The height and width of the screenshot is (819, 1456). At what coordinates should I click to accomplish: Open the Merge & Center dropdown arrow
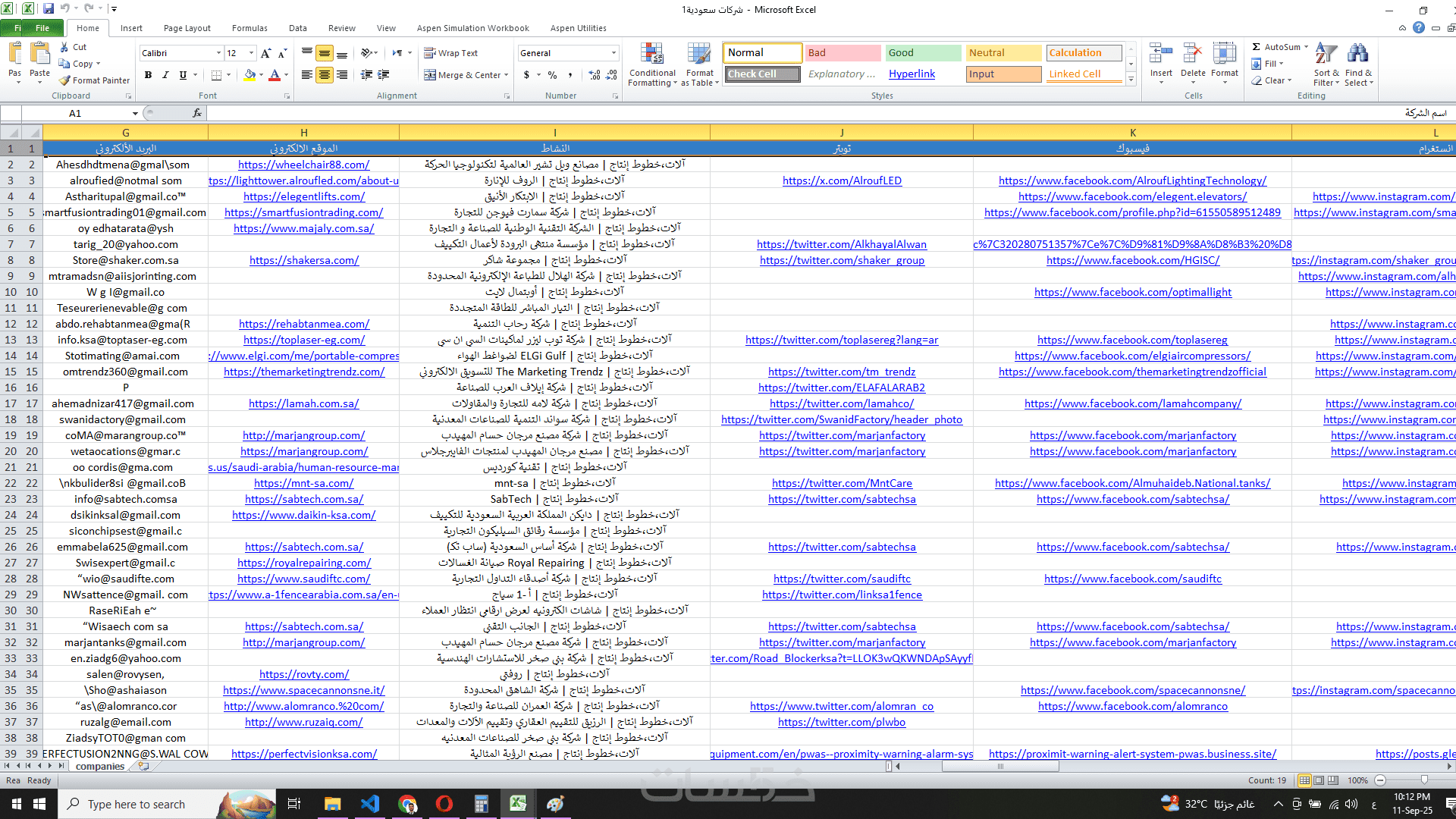coord(506,75)
